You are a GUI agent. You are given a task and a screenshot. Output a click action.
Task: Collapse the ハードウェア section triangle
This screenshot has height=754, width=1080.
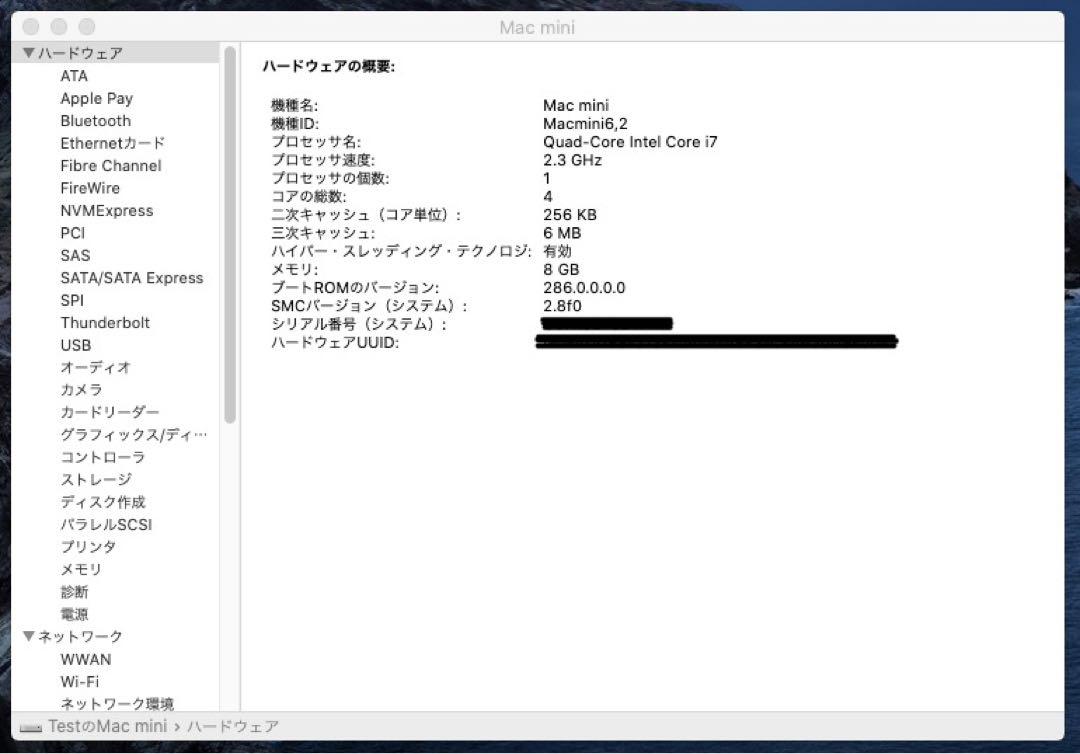coord(28,52)
